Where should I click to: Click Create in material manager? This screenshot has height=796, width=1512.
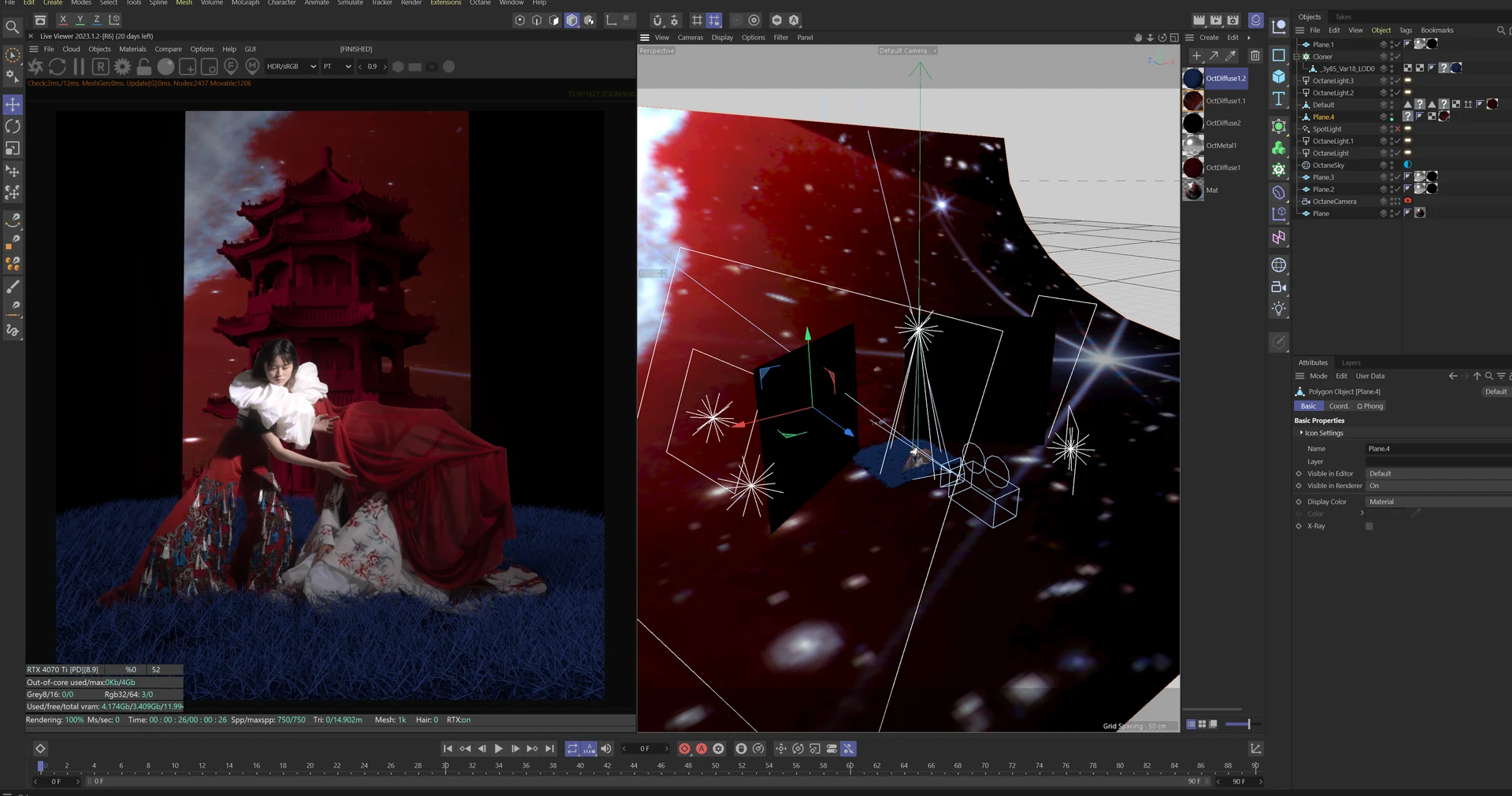(x=1209, y=38)
